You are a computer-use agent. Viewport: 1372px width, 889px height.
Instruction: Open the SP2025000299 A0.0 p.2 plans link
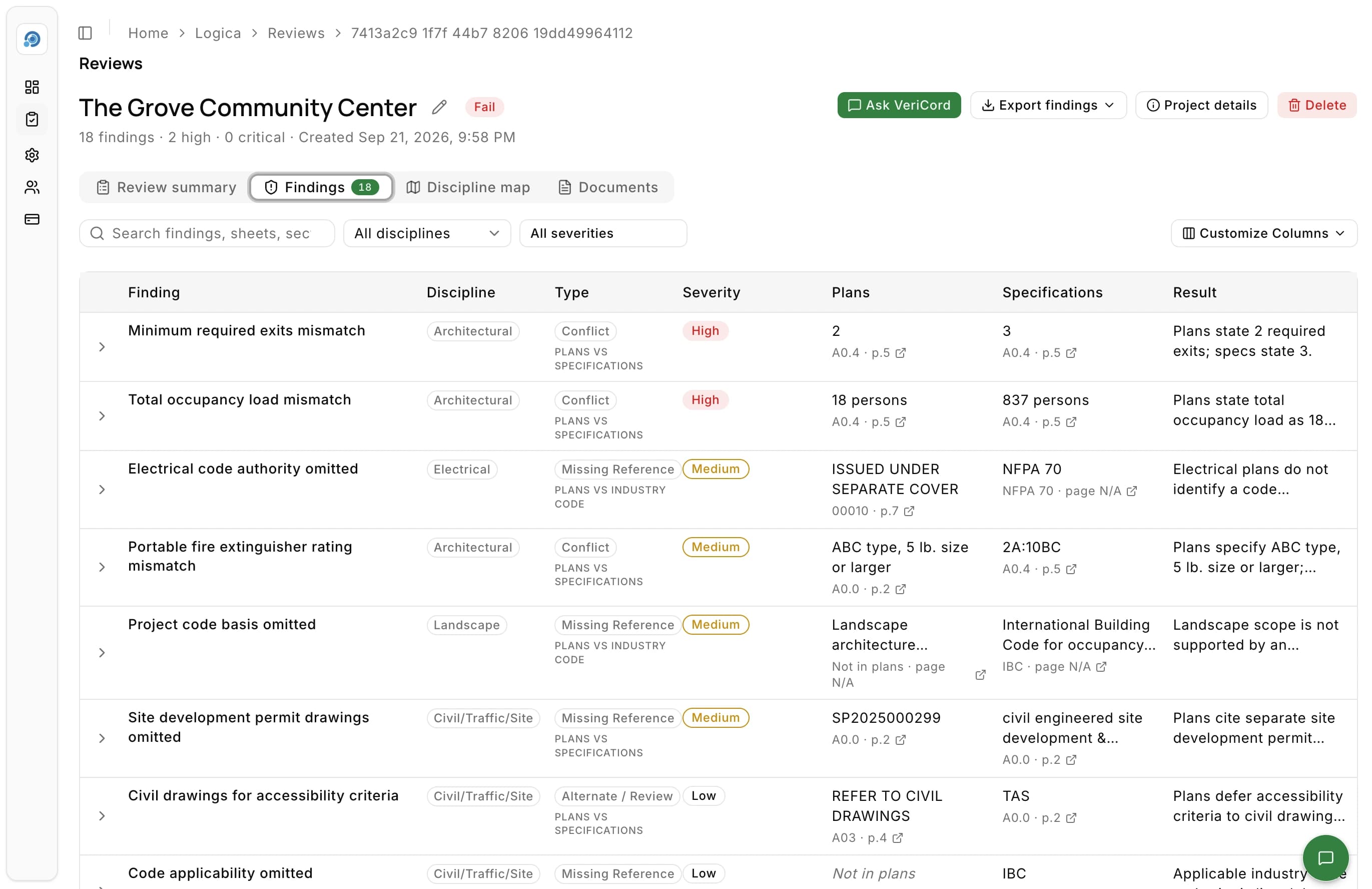[869, 740]
